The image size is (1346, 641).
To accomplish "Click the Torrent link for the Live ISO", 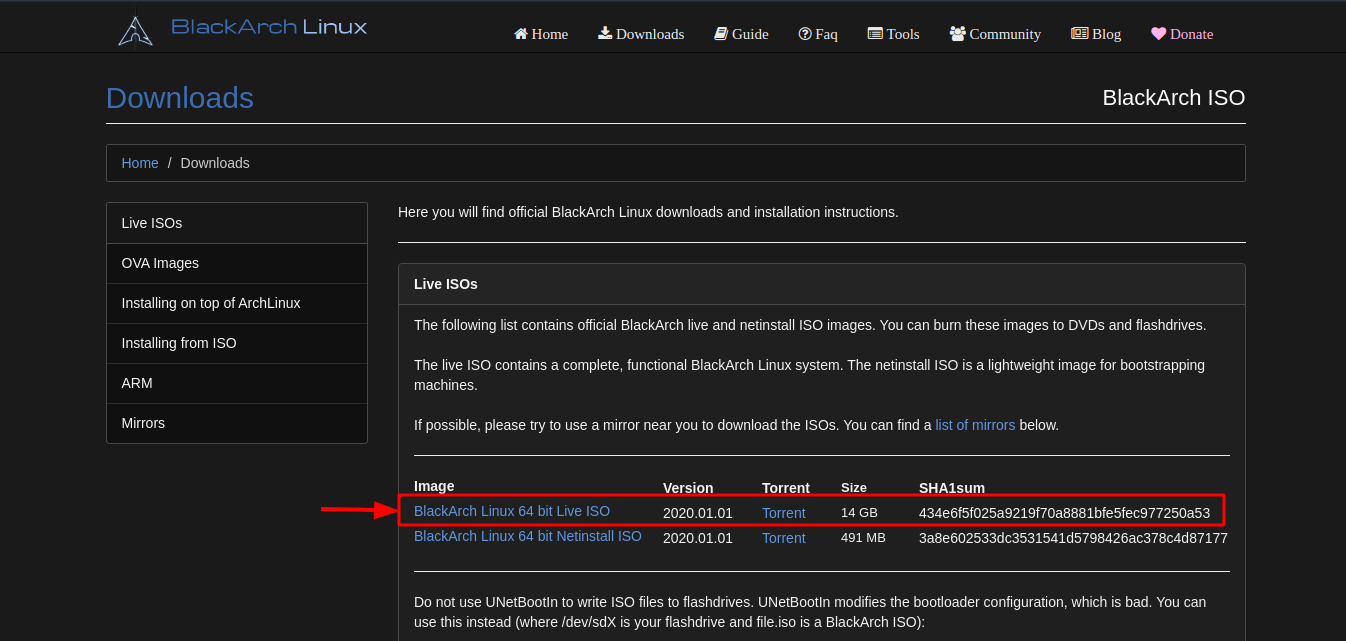I will coord(783,513).
